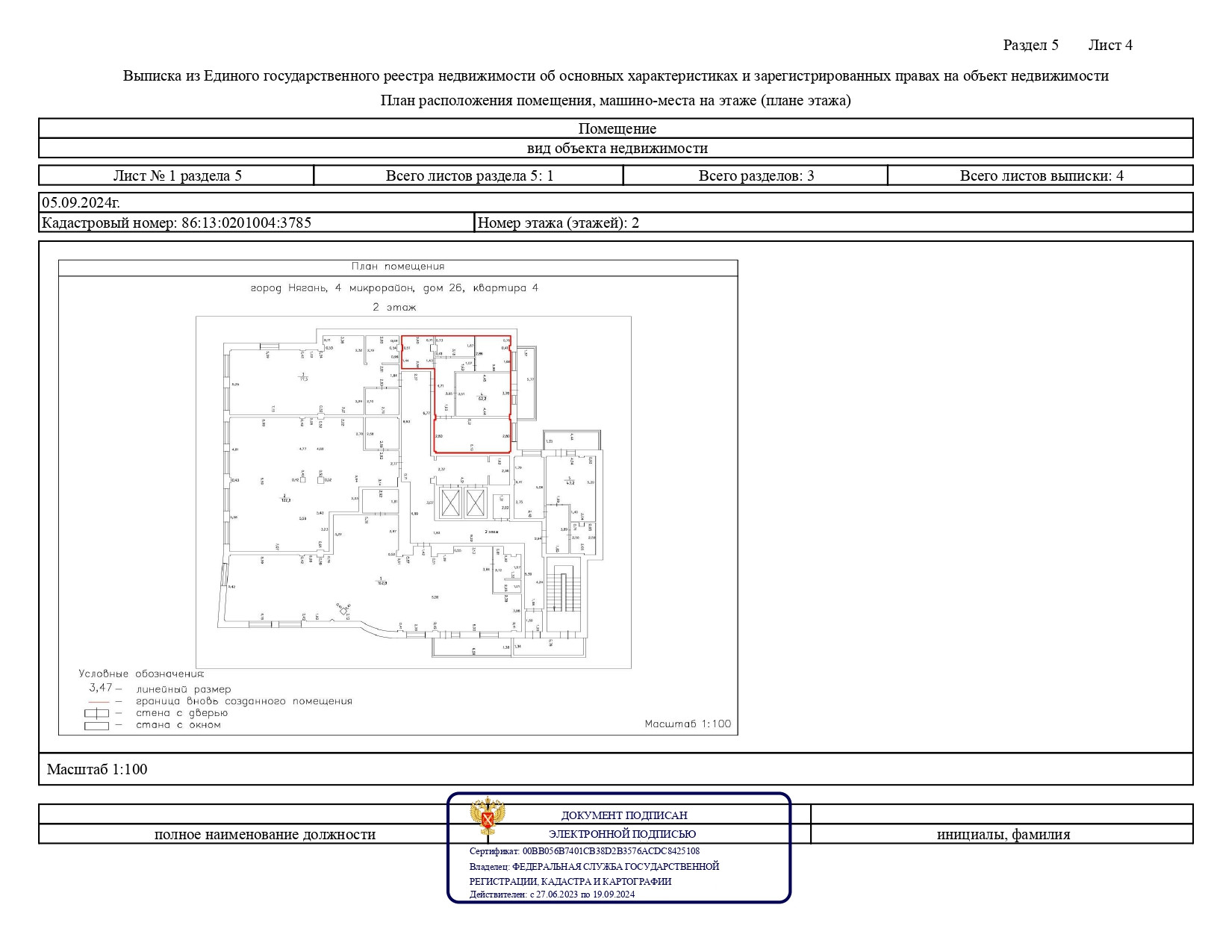Click the "Раздел 5" header text

coord(1030,45)
